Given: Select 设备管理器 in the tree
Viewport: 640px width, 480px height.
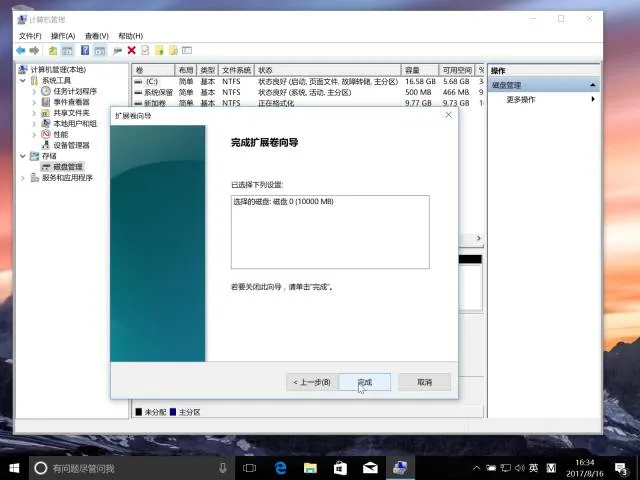Looking at the screenshot, I should coord(71,145).
